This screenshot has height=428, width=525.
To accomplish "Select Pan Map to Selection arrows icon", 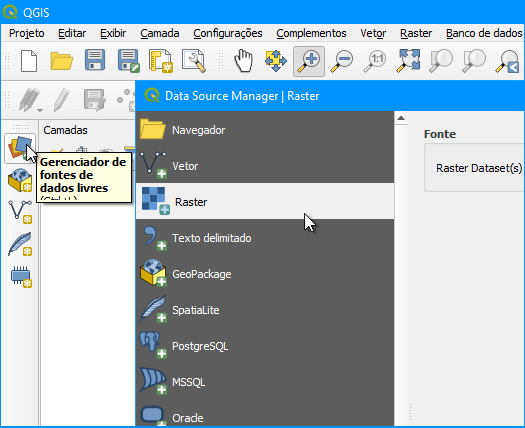I will 276,61.
